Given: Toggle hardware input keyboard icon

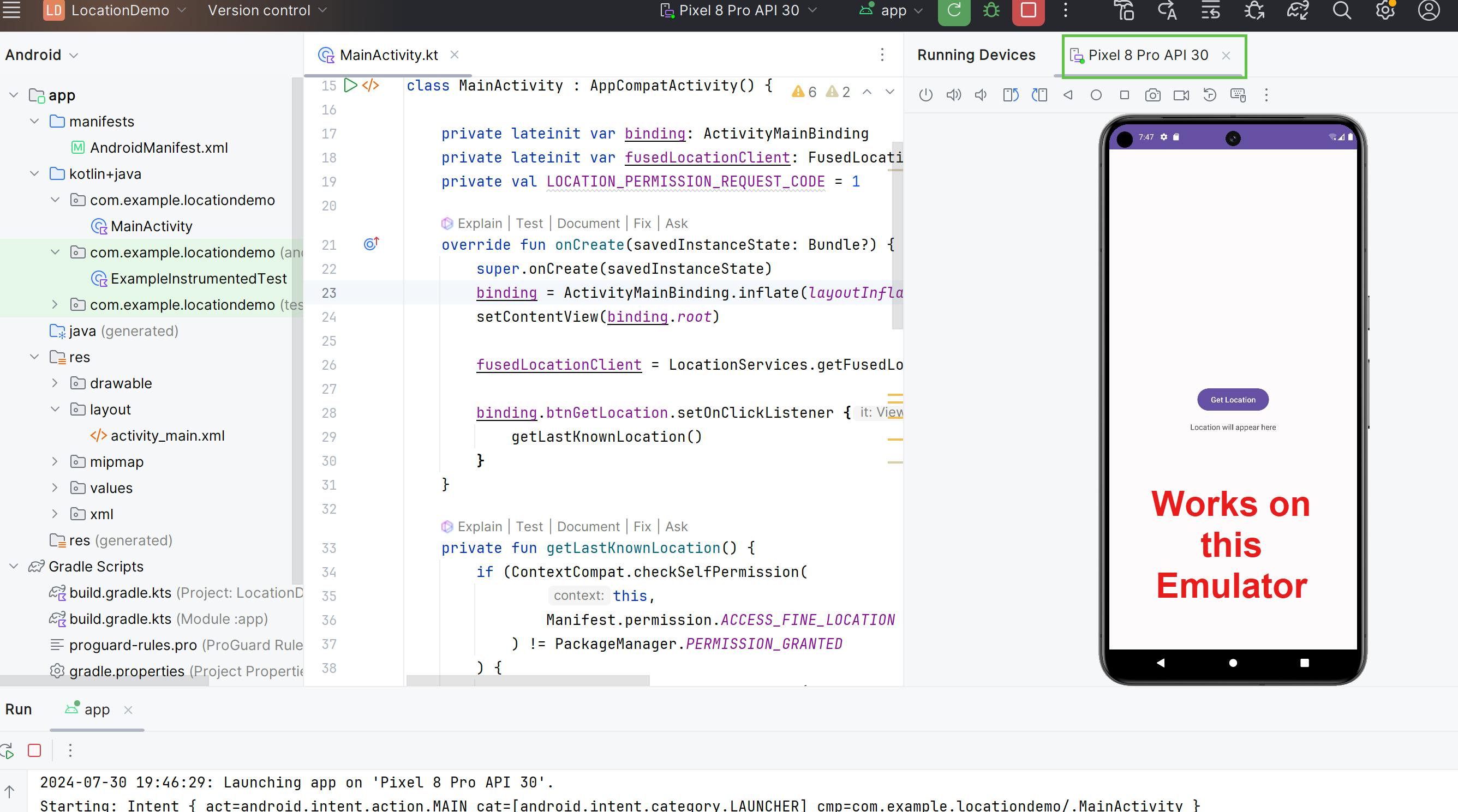Looking at the screenshot, I should pos(1239,95).
